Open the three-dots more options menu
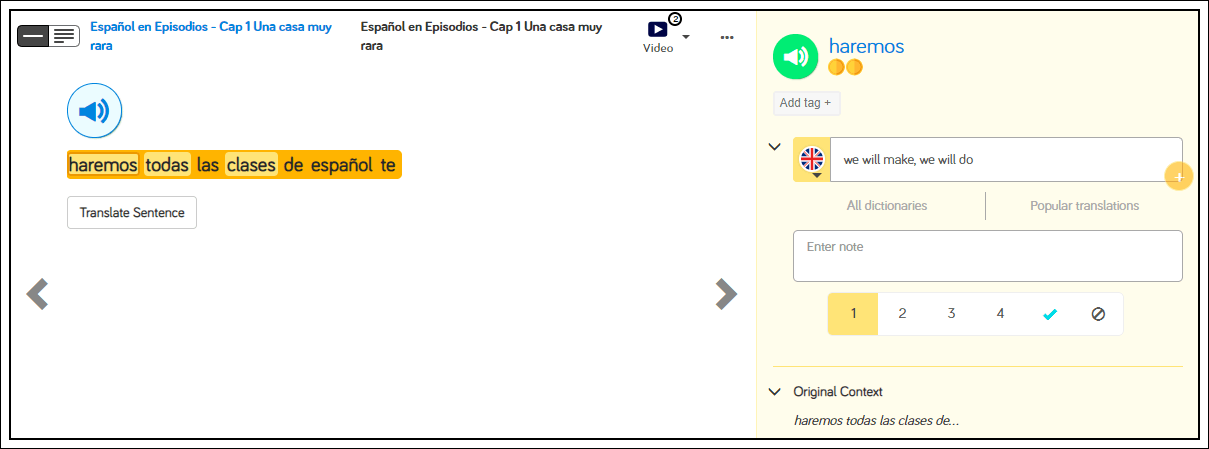This screenshot has width=1209, height=449. [727, 37]
